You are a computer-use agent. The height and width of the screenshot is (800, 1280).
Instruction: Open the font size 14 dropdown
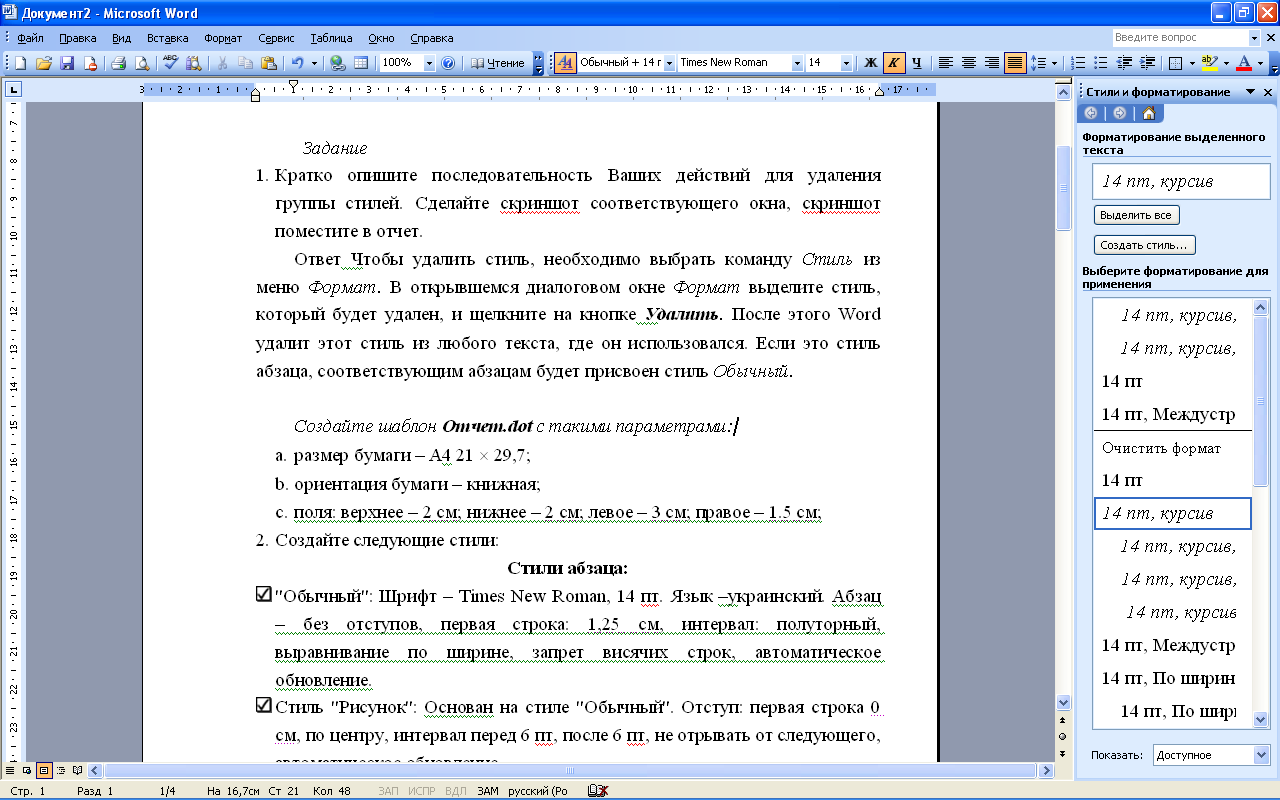point(847,63)
